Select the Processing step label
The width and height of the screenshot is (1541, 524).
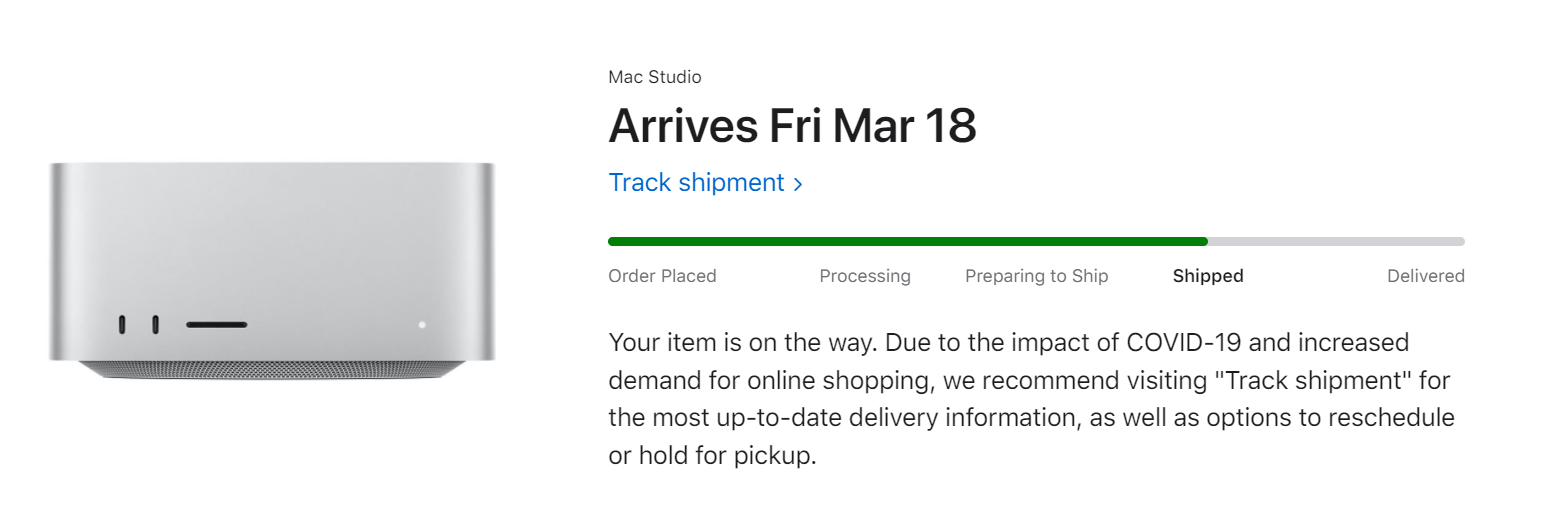pyautogui.click(x=865, y=276)
